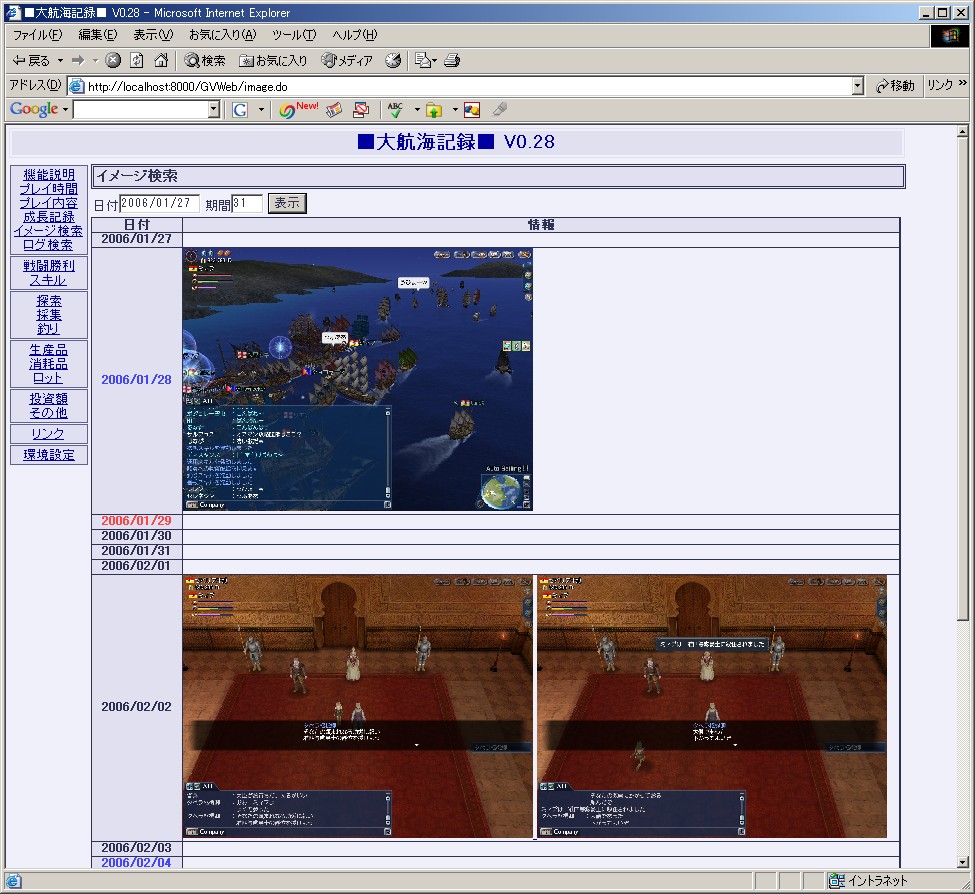Open the dropdown next to folder up icon
Image resolution: width=975 pixels, height=894 pixels.
pyautogui.click(x=455, y=110)
